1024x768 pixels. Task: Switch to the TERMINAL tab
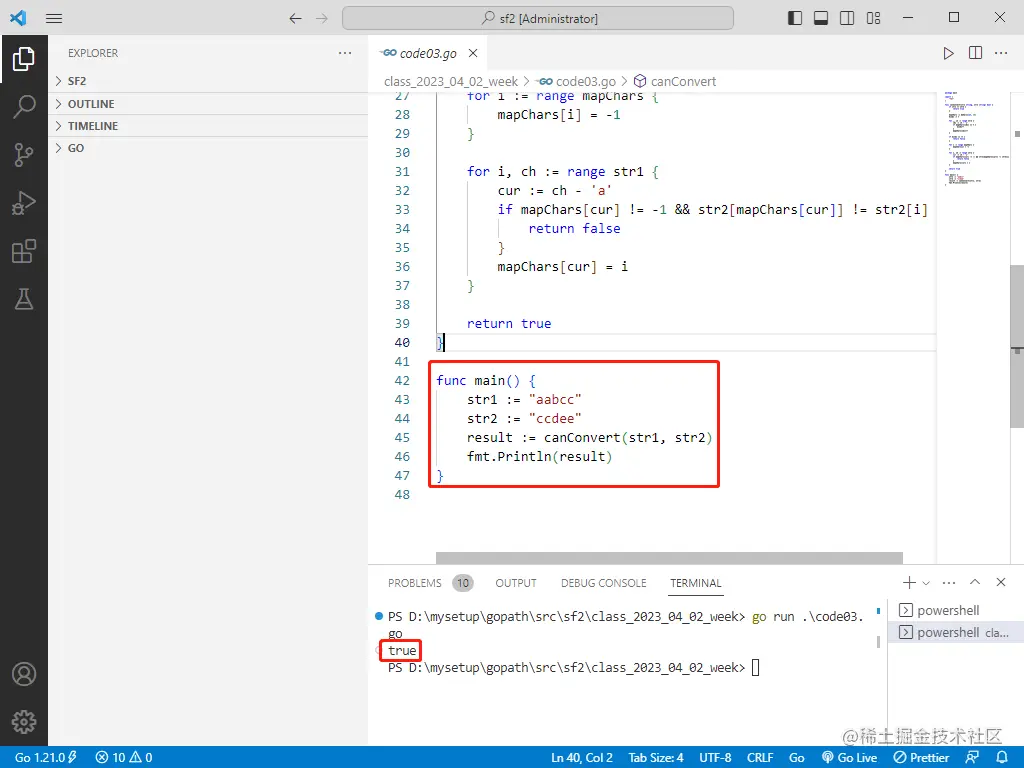point(696,583)
